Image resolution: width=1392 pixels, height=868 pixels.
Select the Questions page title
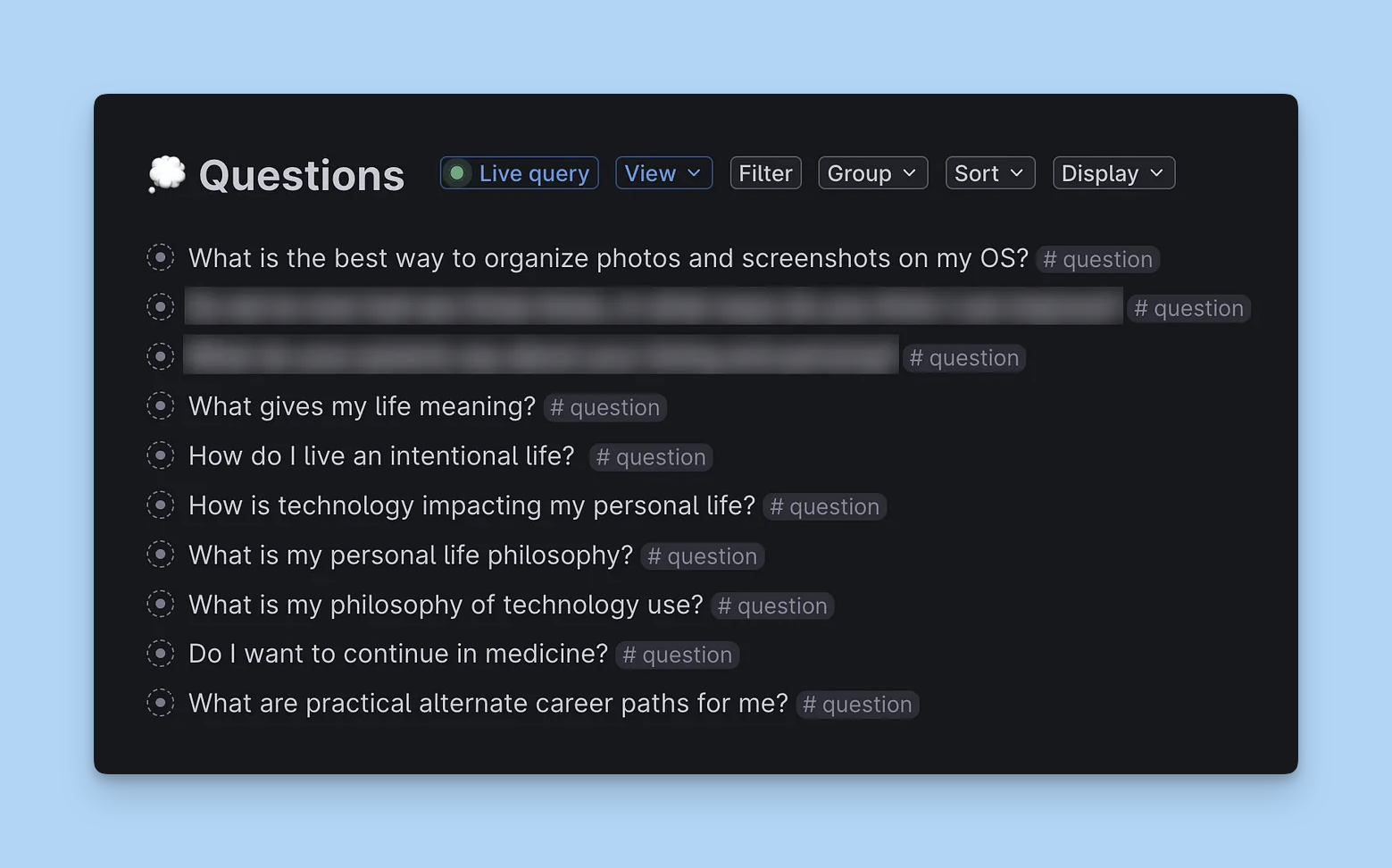(x=302, y=175)
